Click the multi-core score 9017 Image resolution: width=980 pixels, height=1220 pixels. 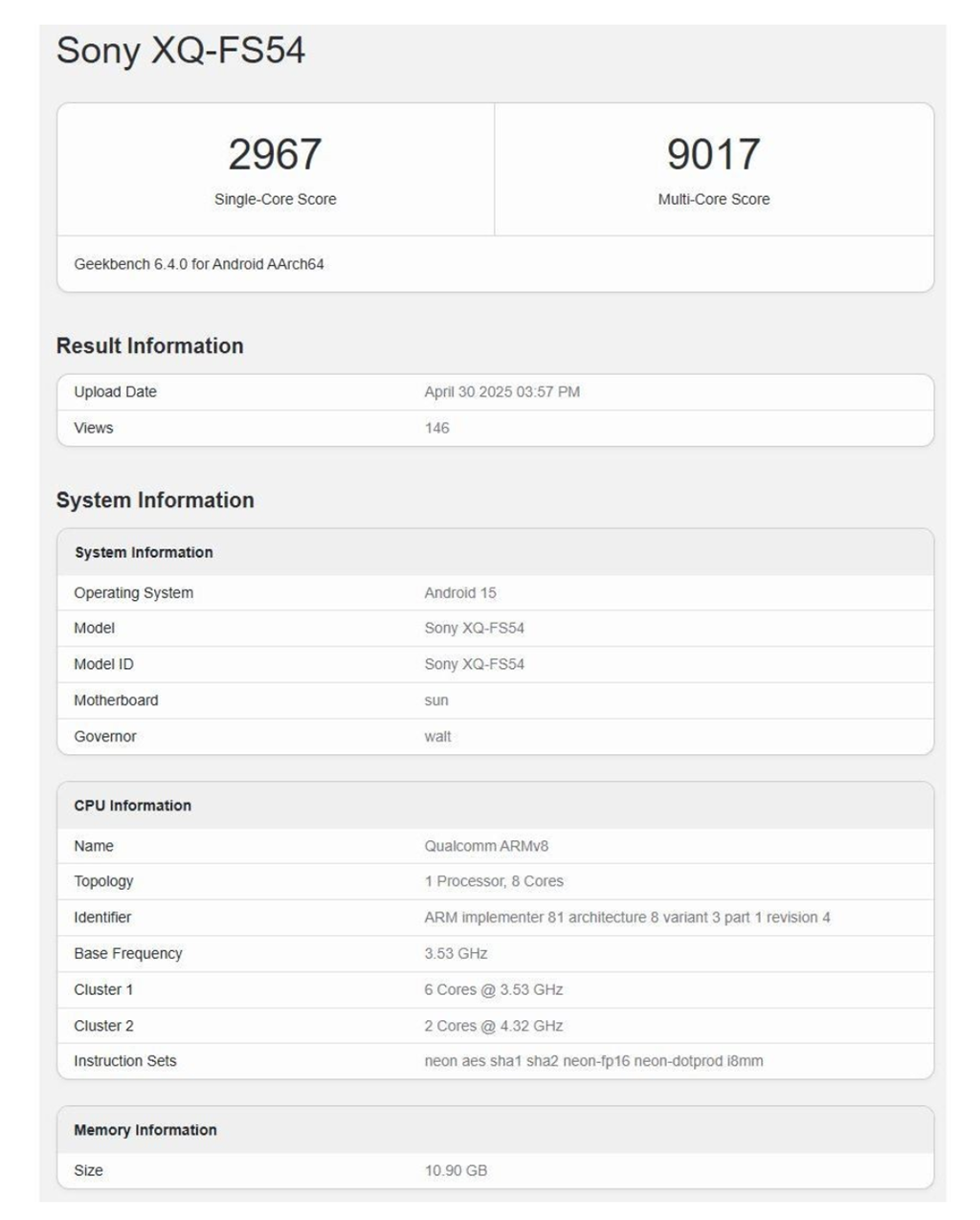pyautogui.click(x=713, y=154)
